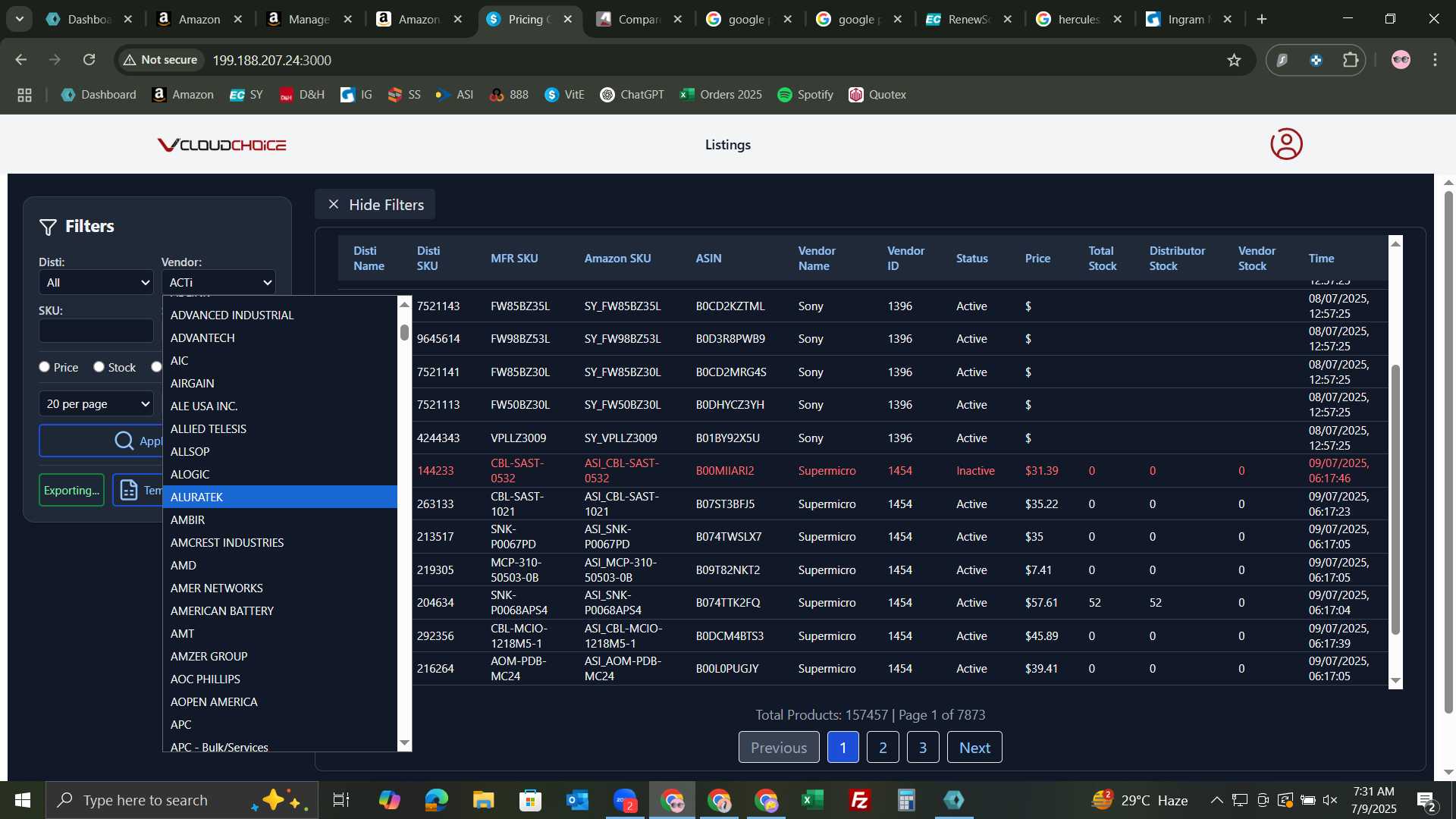The height and width of the screenshot is (819, 1456).
Task: Go back with browser back arrow
Action: pyautogui.click(x=21, y=60)
